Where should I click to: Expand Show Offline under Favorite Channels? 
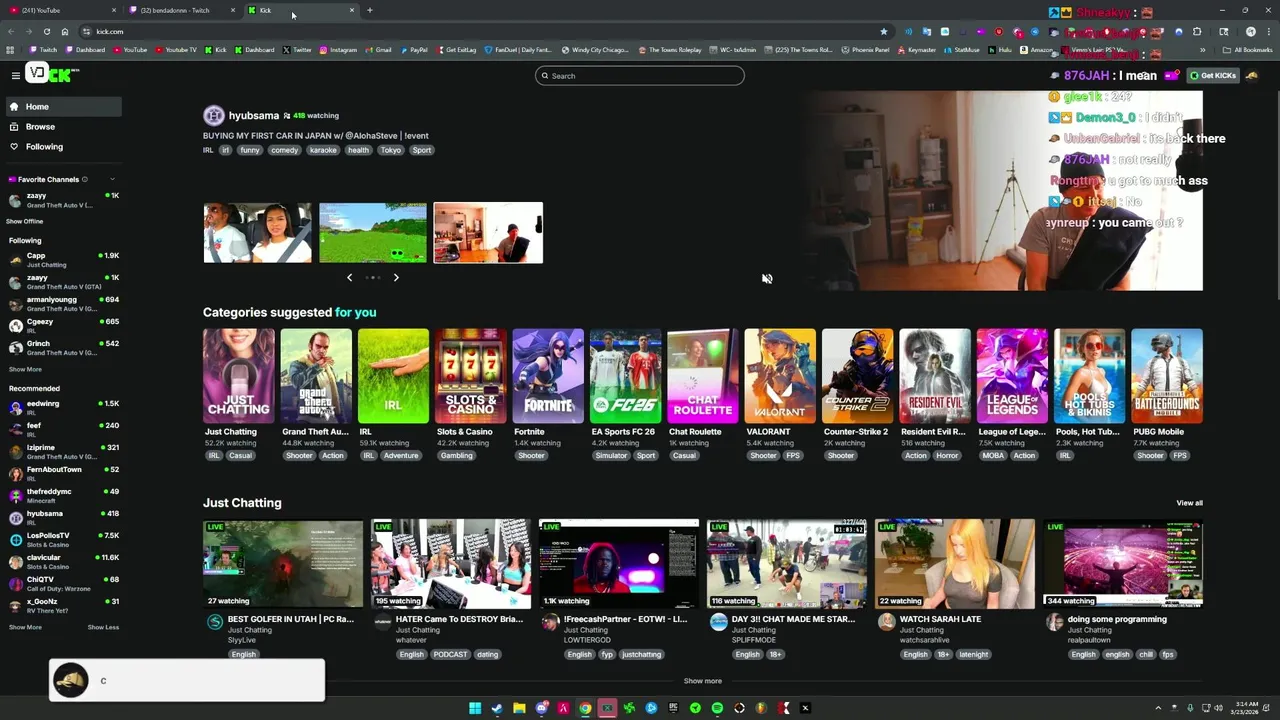click(25, 221)
